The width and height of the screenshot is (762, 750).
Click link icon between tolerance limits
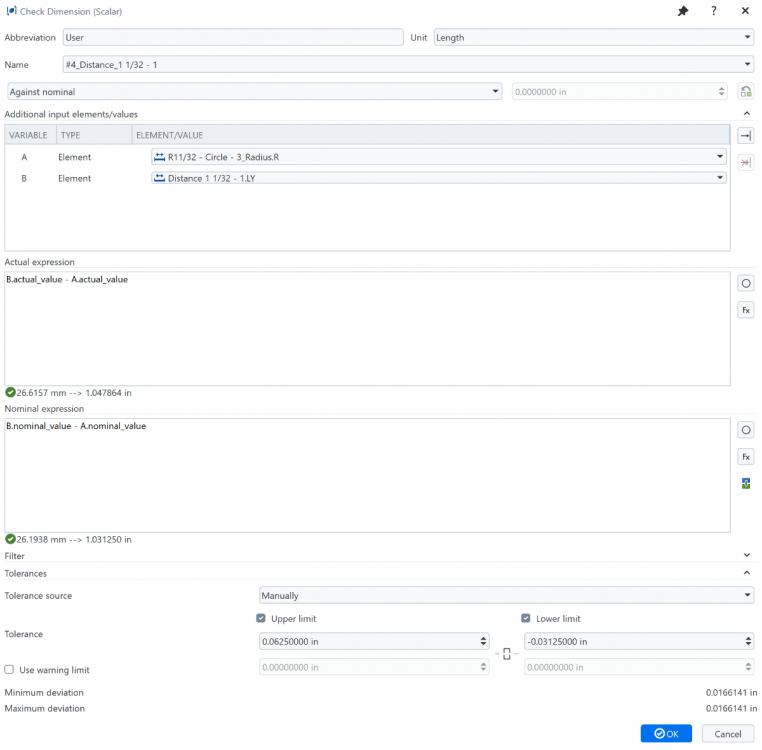tap(507, 654)
